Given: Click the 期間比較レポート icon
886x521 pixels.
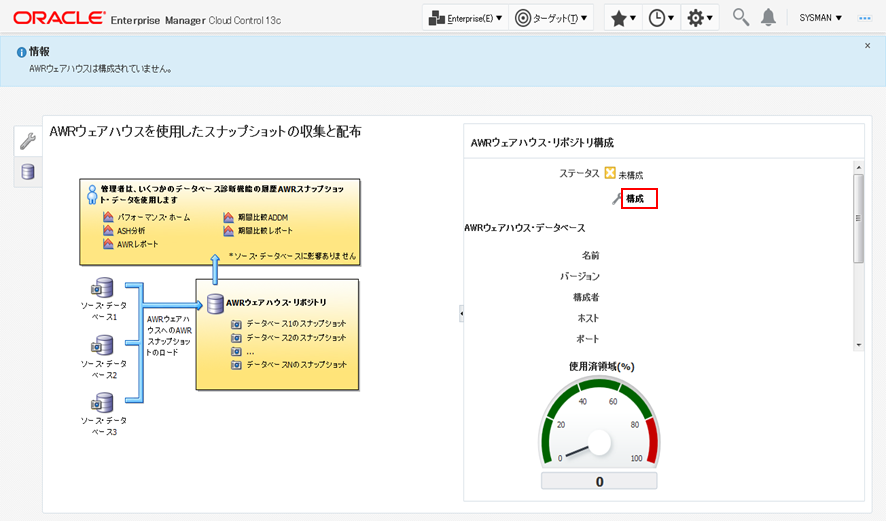Looking at the screenshot, I should pos(228,231).
